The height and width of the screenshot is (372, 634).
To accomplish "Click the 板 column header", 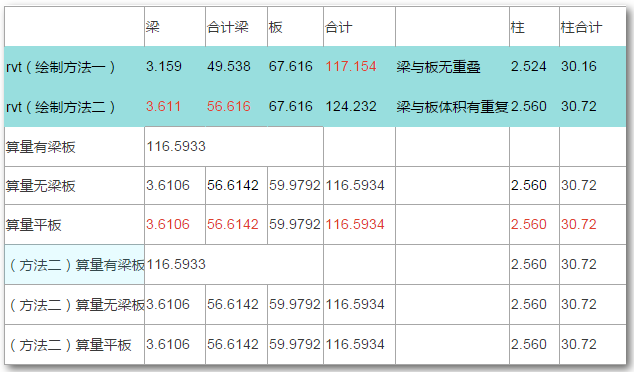I will pyautogui.click(x=275, y=27).
